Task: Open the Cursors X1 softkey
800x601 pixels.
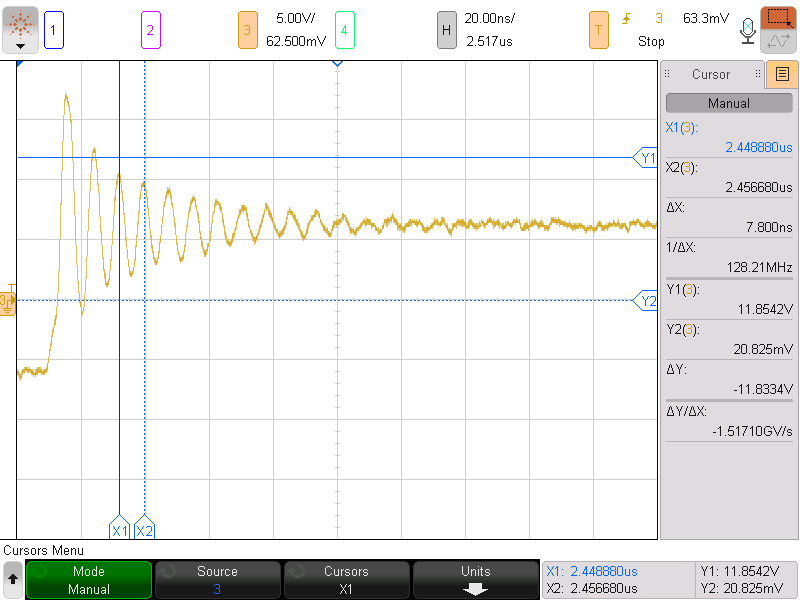Action: pos(346,580)
